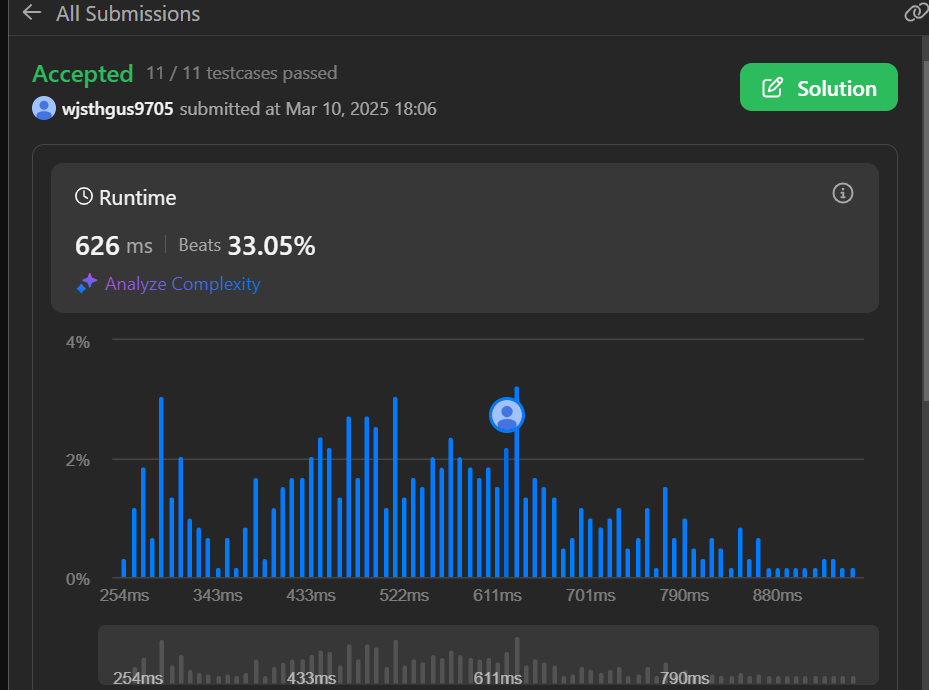Click the Accepted status text
The image size is (929, 690).
82,74
